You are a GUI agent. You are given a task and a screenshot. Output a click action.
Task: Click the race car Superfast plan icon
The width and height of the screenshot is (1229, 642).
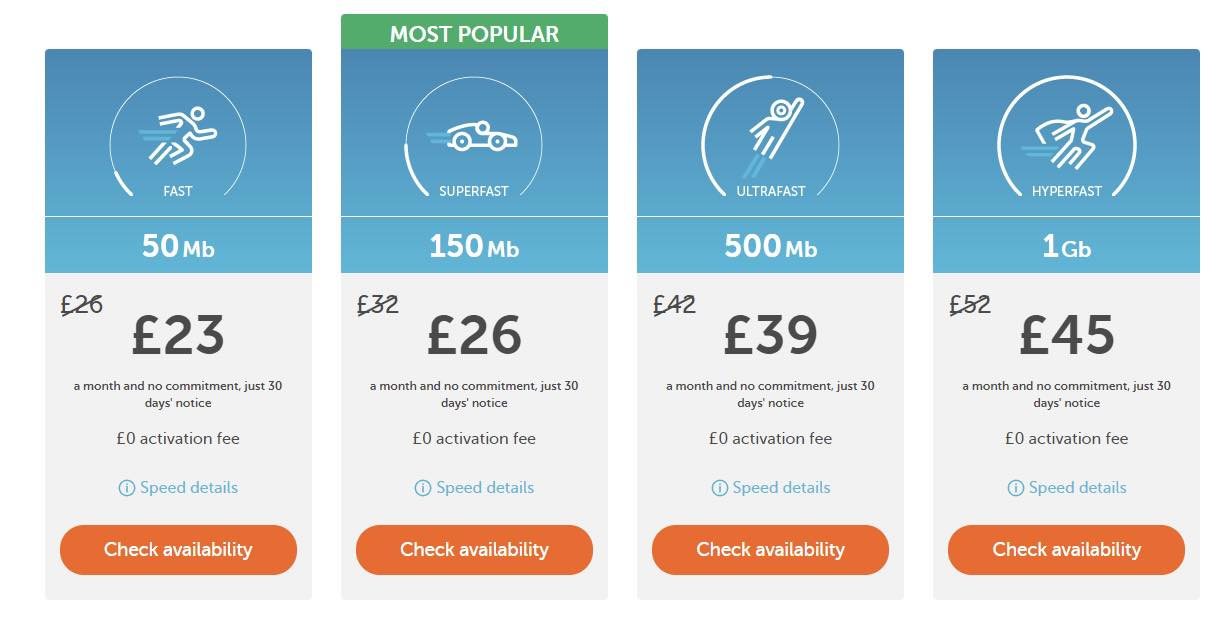pos(472,137)
